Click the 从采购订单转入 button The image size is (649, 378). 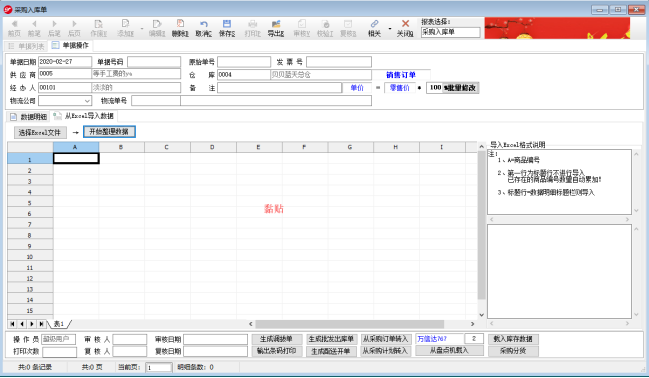coord(385,339)
